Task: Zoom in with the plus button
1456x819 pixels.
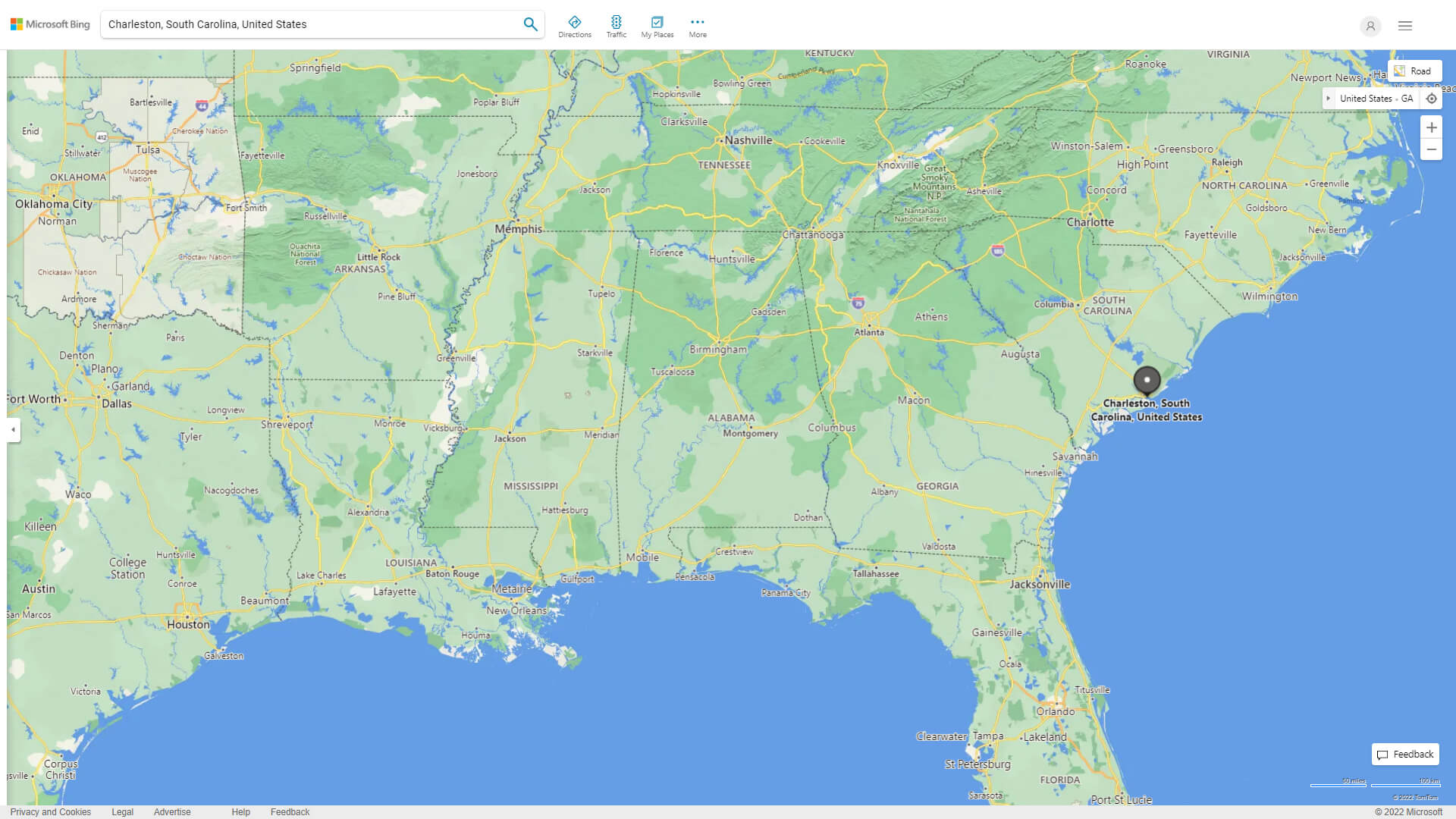Action: tap(1432, 127)
